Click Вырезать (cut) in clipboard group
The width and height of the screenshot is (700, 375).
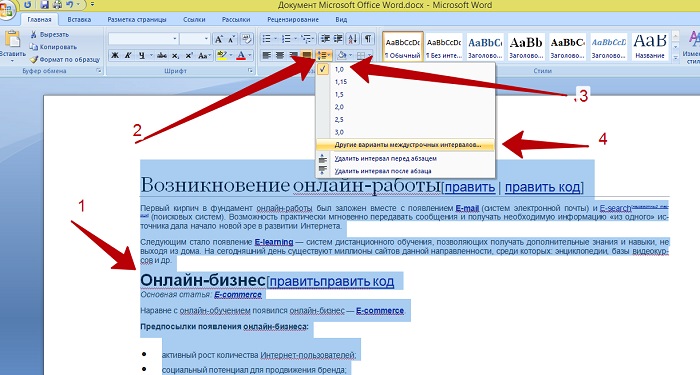click(x=50, y=34)
